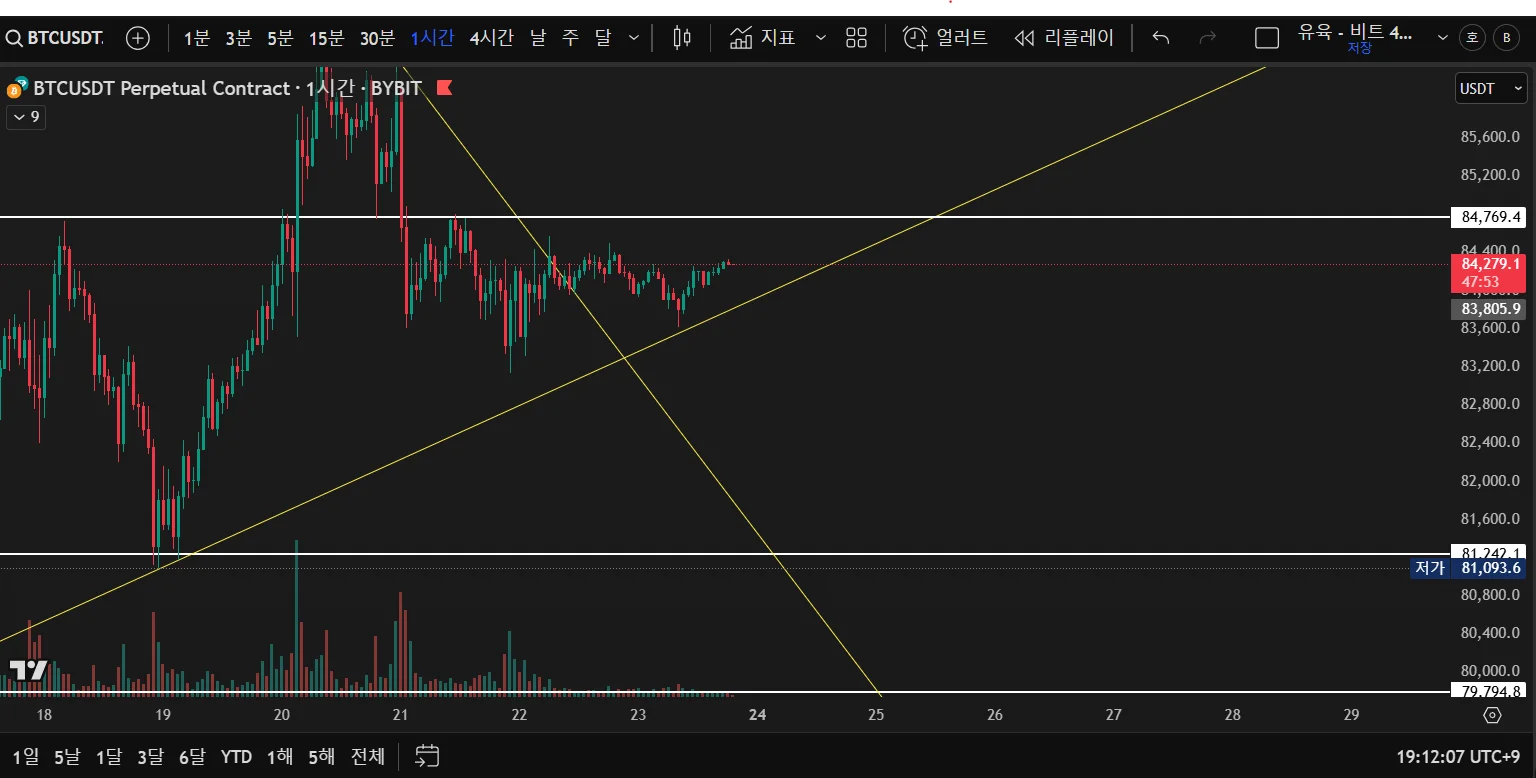The image size is (1536, 778).
Task: Click the plus icon to add a symbol
Action: pos(138,38)
